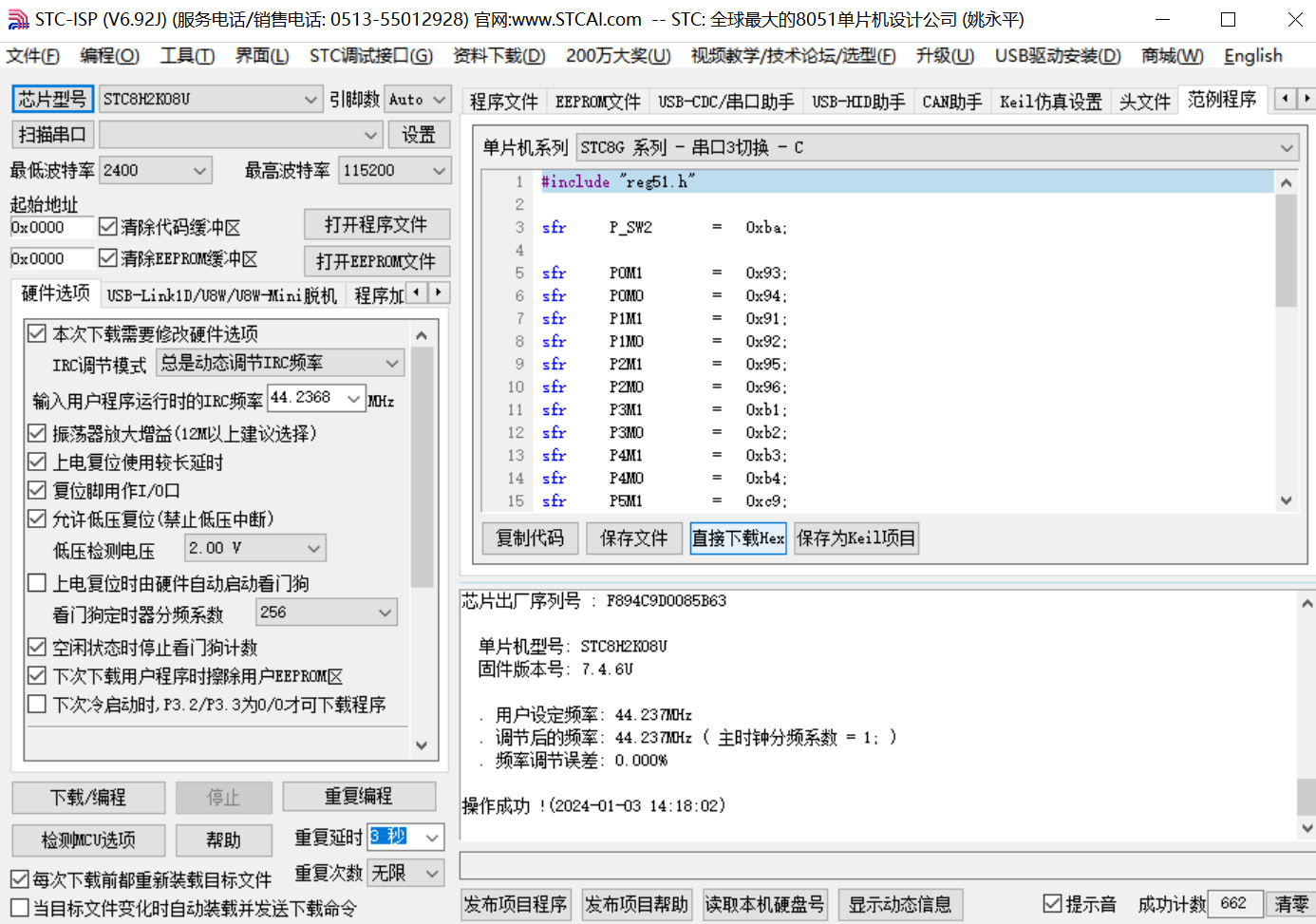Open 低压检测电压 2.00 V dropdown
The image size is (1316, 924).
coord(254,548)
